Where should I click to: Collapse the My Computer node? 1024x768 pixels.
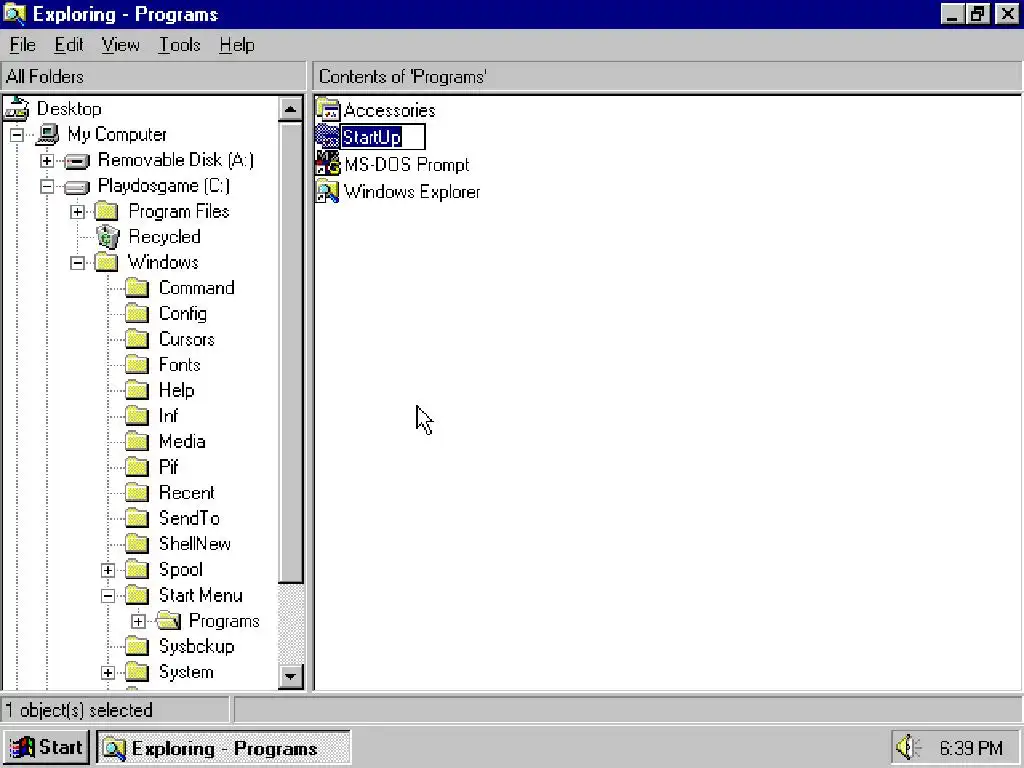[16, 135]
